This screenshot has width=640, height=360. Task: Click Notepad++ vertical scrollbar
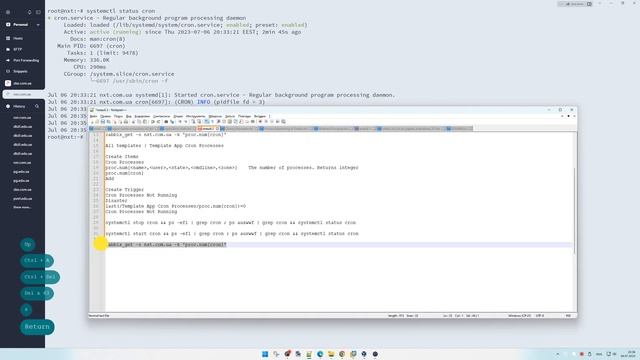[575, 210]
